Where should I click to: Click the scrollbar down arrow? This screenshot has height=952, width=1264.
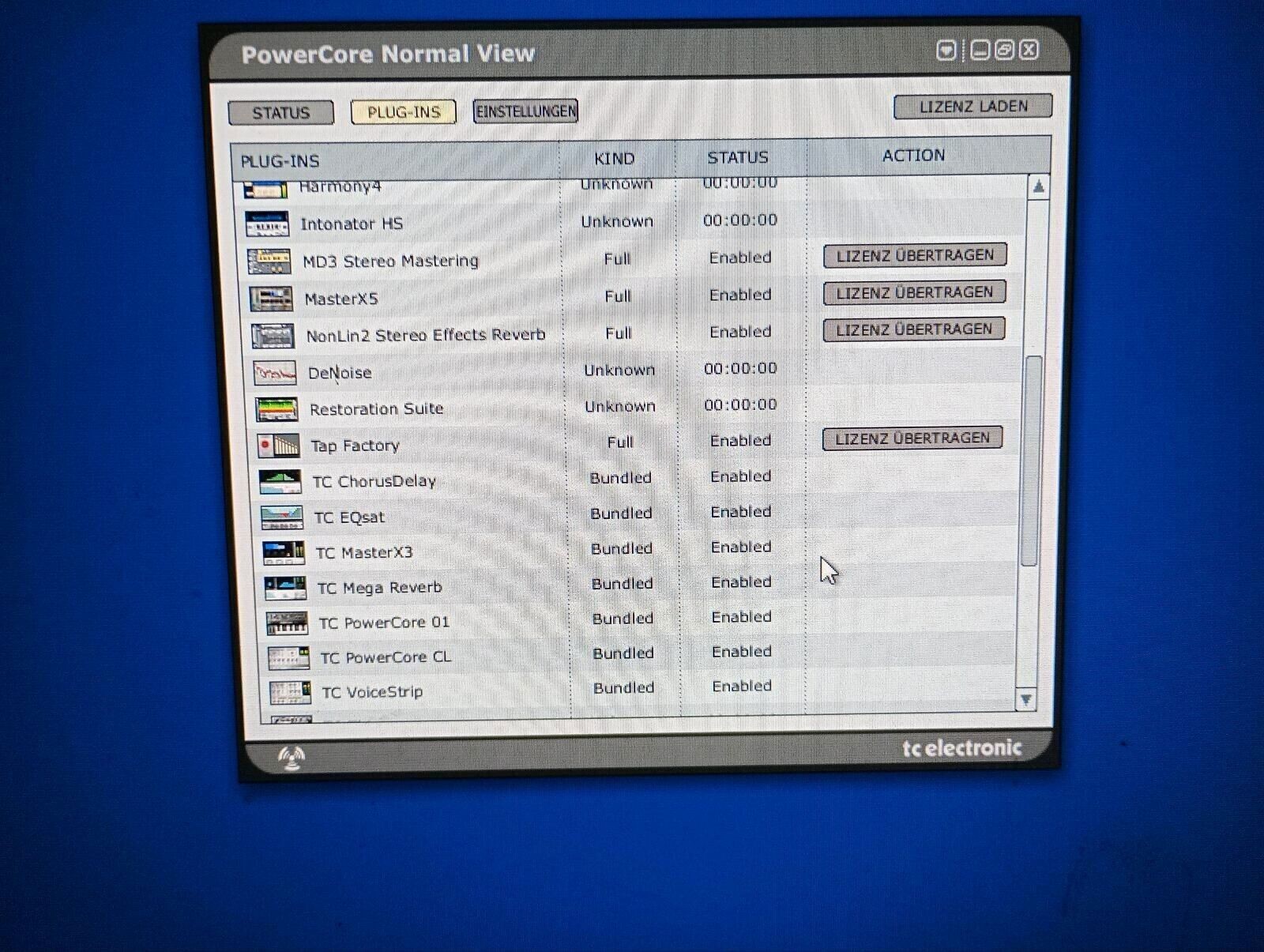(1025, 699)
